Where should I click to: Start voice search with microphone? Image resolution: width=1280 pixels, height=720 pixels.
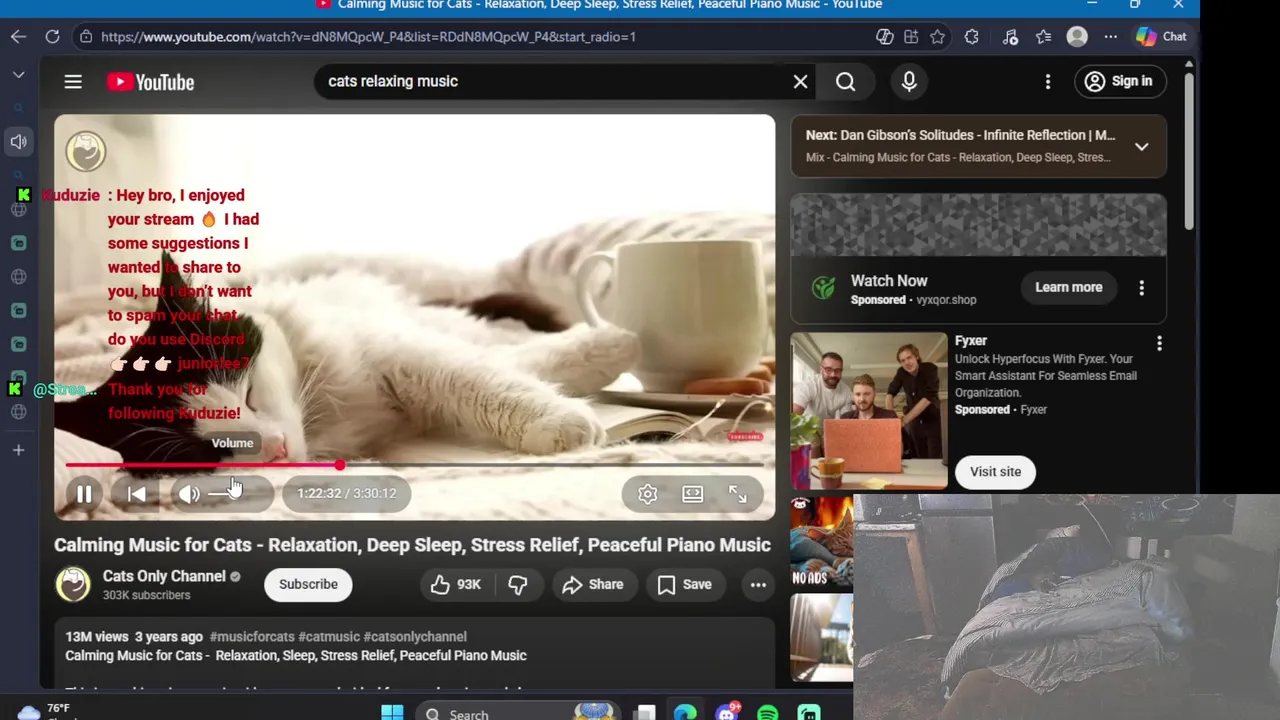pyautogui.click(x=909, y=82)
